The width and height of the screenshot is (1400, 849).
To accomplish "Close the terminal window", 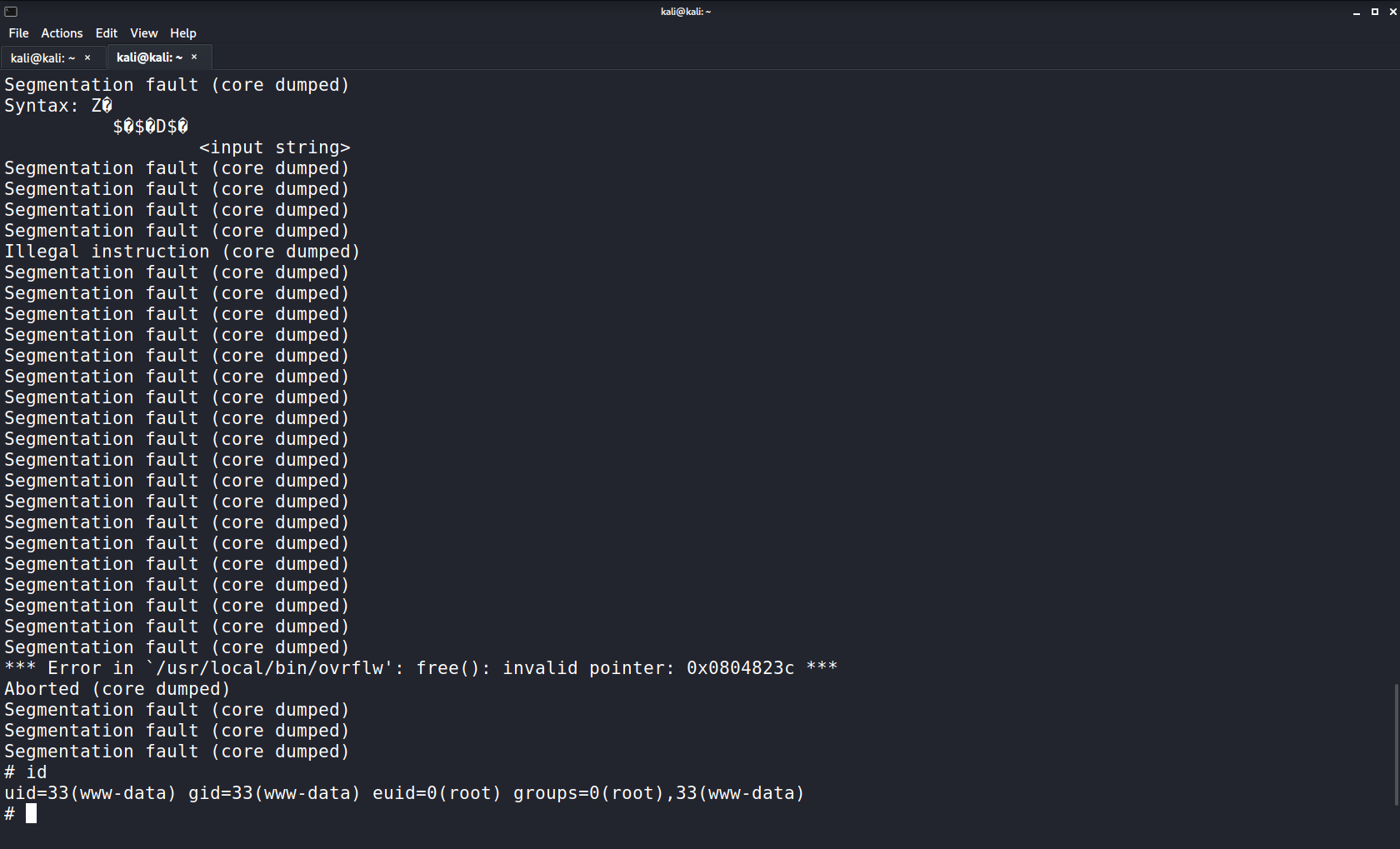I will click(1392, 12).
